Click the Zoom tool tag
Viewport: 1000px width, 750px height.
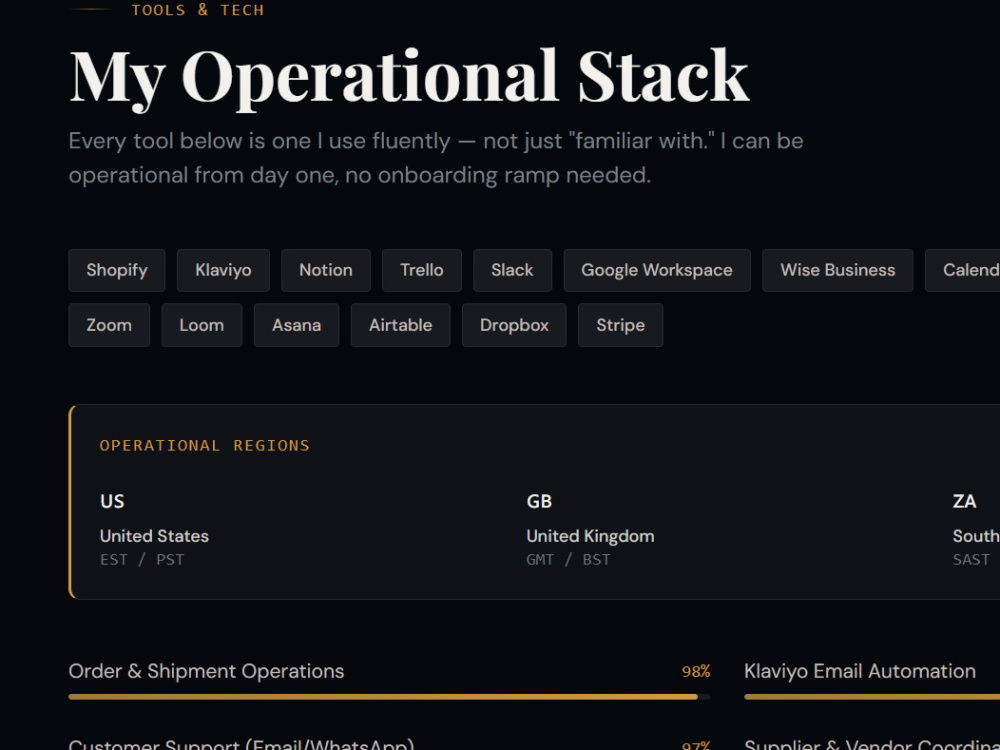109,325
